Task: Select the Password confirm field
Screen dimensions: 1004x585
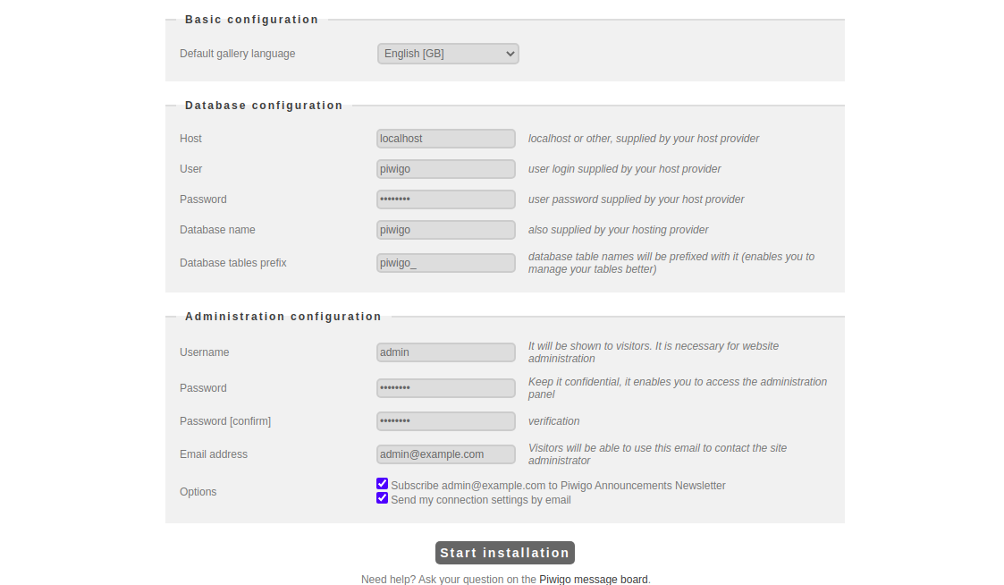Action: point(446,421)
